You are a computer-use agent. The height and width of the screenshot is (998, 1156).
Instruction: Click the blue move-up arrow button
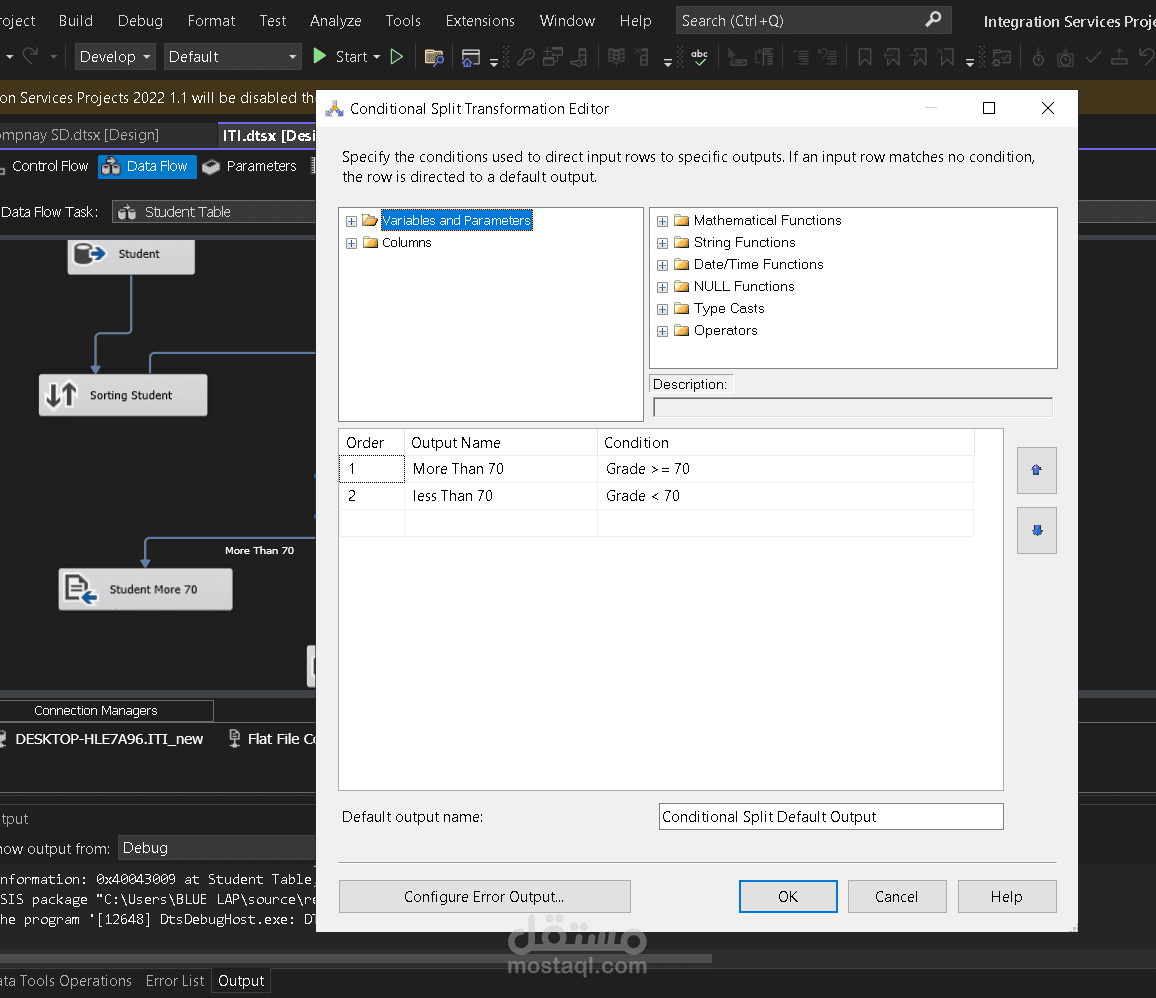[x=1036, y=470]
